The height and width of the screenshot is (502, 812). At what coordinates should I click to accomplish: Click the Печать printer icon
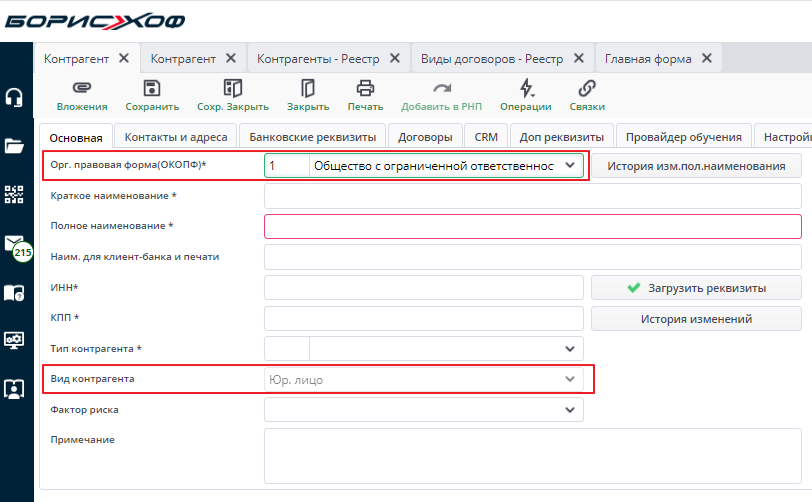click(365, 88)
